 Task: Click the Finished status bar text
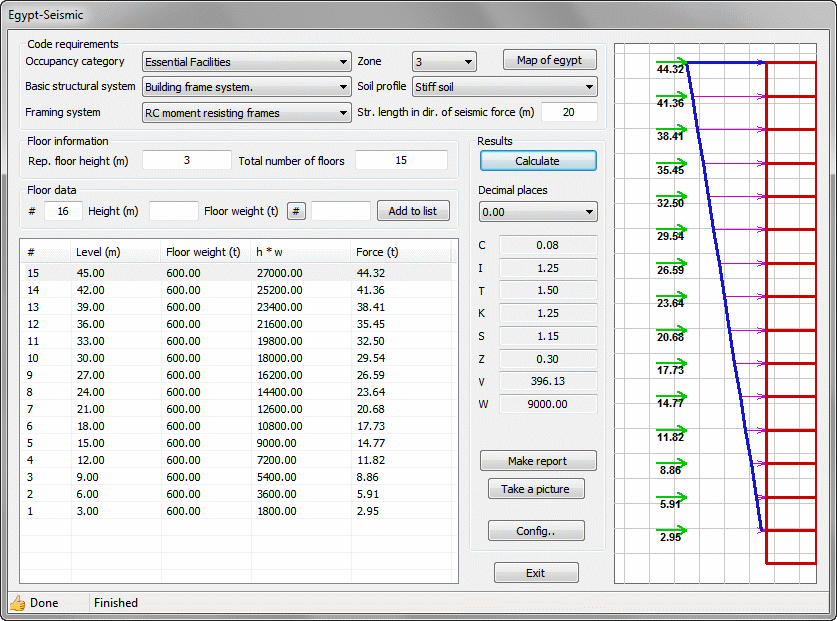click(x=116, y=603)
